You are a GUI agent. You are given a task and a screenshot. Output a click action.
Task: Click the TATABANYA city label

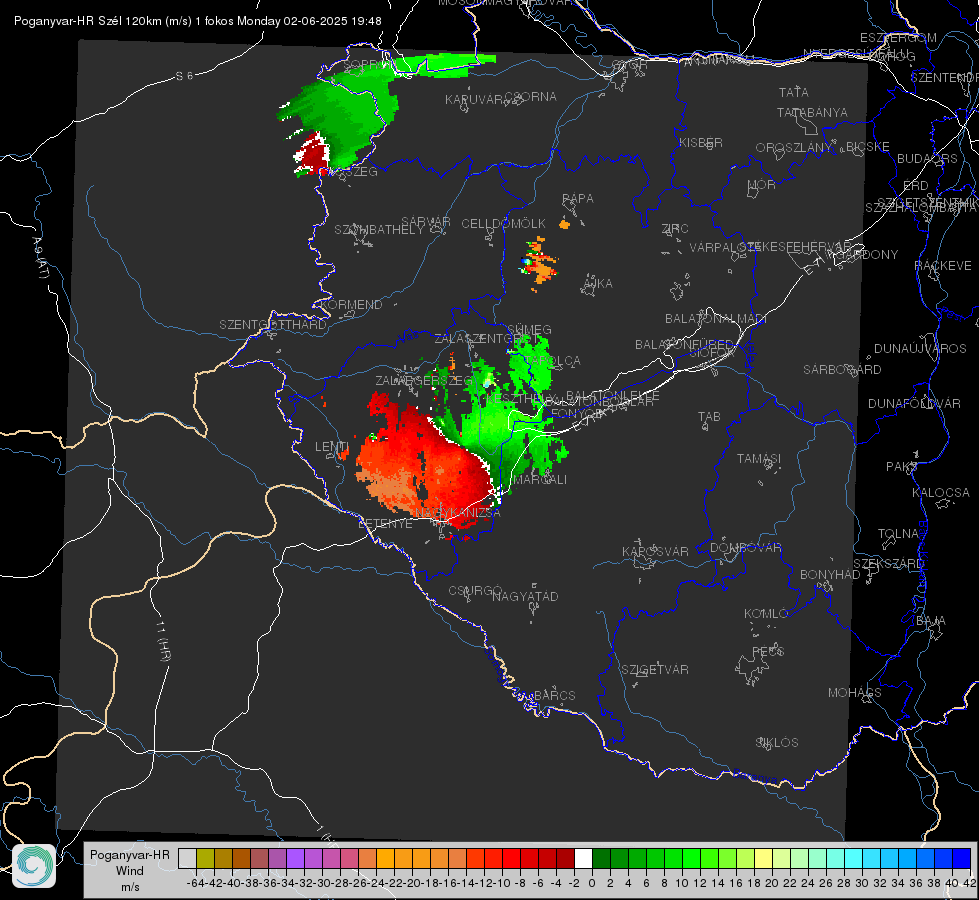click(812, 112)
